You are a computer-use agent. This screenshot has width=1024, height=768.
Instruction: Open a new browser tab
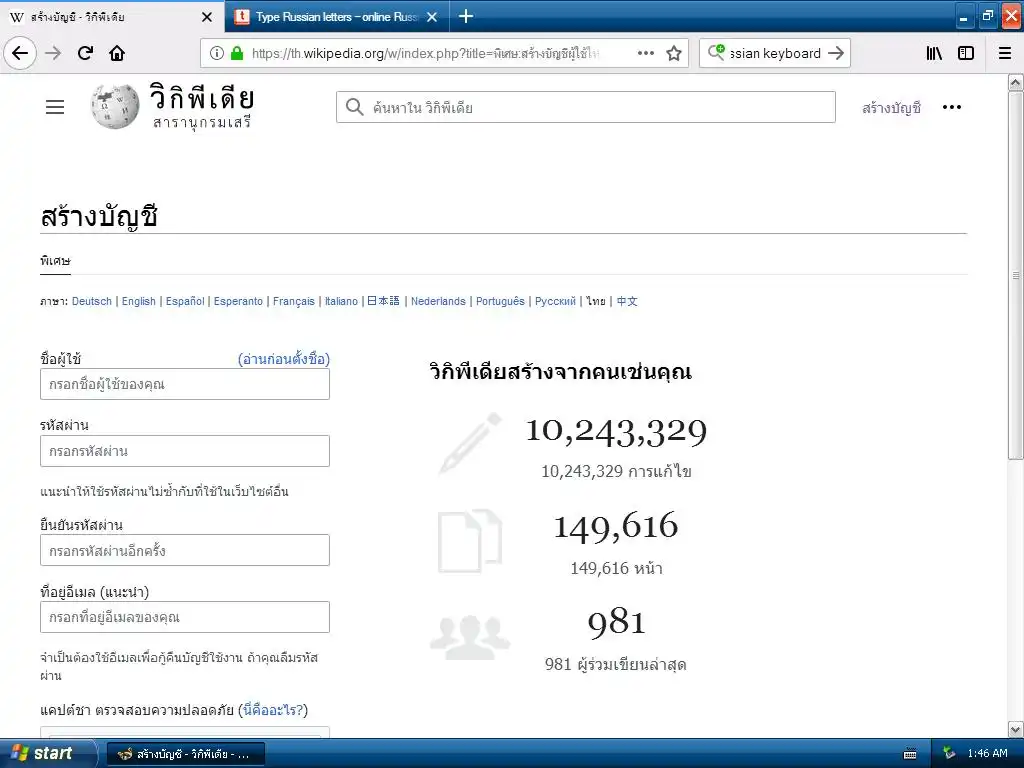466,16
